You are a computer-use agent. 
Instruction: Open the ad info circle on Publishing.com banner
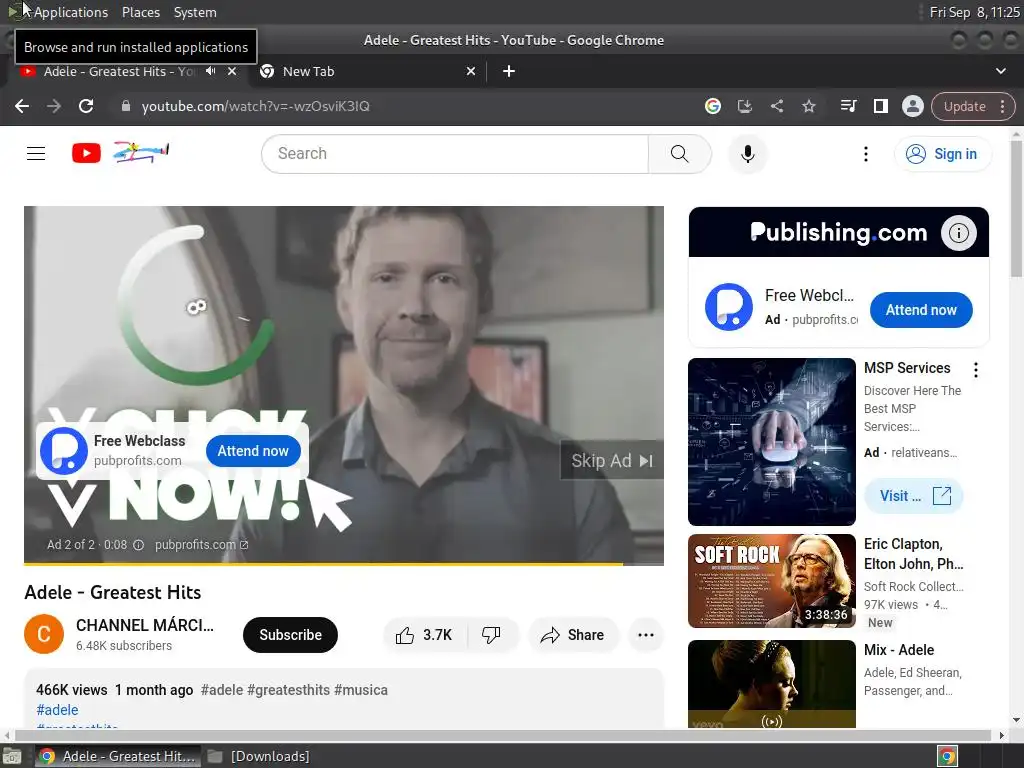pyautogui.click(x=958, y=232)
